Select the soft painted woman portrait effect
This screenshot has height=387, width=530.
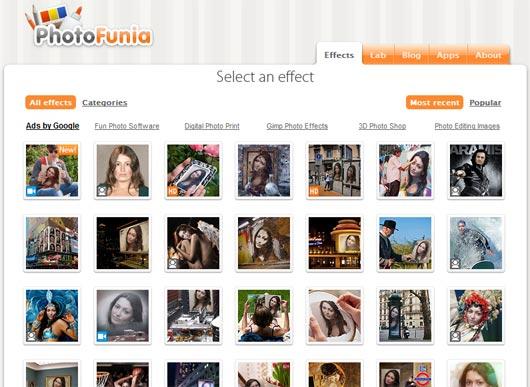pos(476,374)
